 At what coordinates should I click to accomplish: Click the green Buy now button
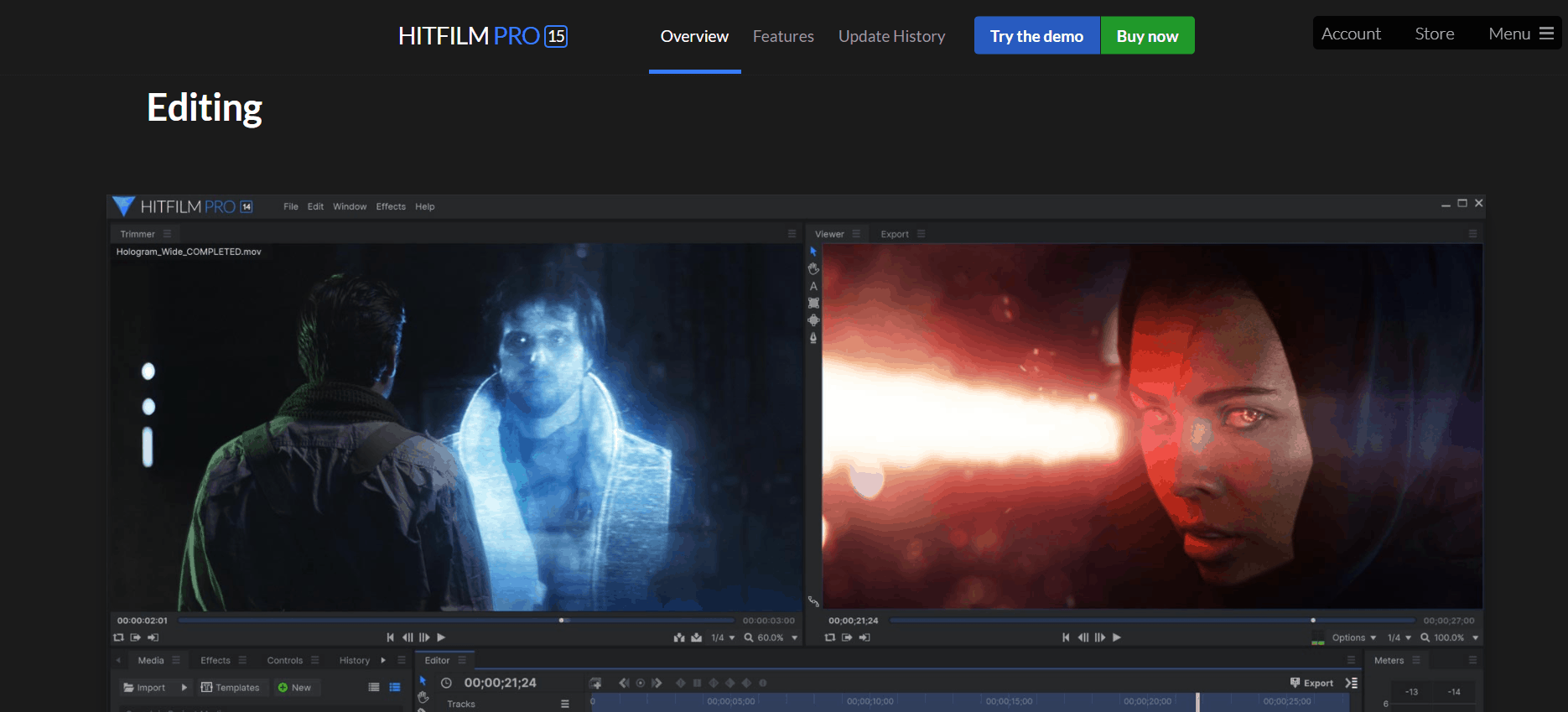[1147, 35]
